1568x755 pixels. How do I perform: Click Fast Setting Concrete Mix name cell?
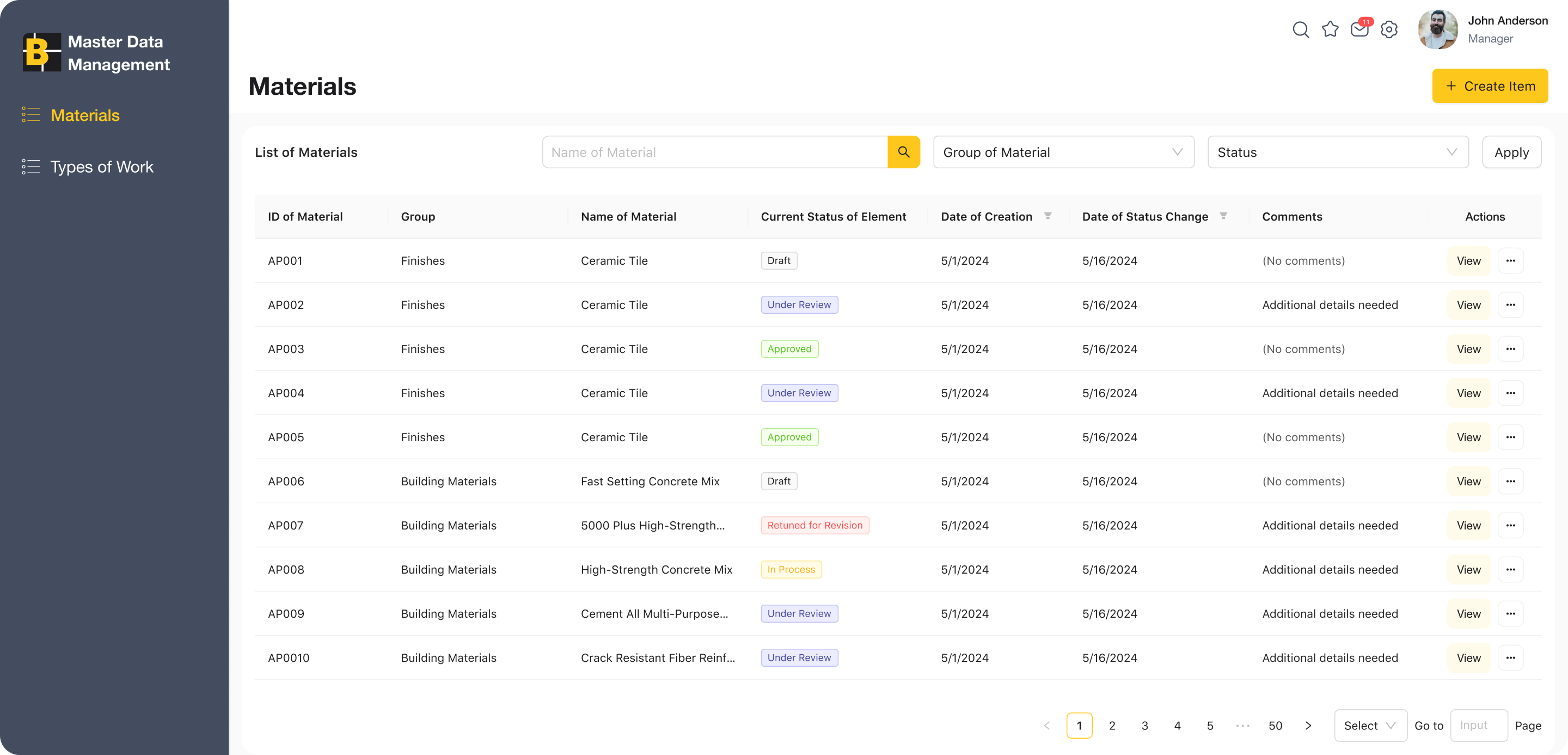pos(650,482)
